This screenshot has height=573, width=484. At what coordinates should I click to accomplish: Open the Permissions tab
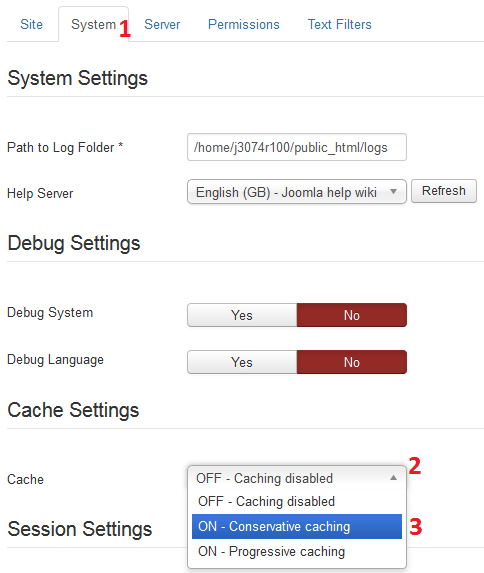coord(243,24)
